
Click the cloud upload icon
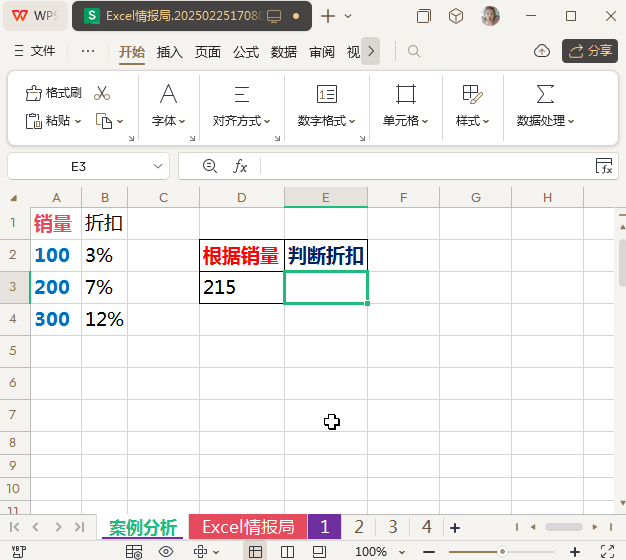542,51
